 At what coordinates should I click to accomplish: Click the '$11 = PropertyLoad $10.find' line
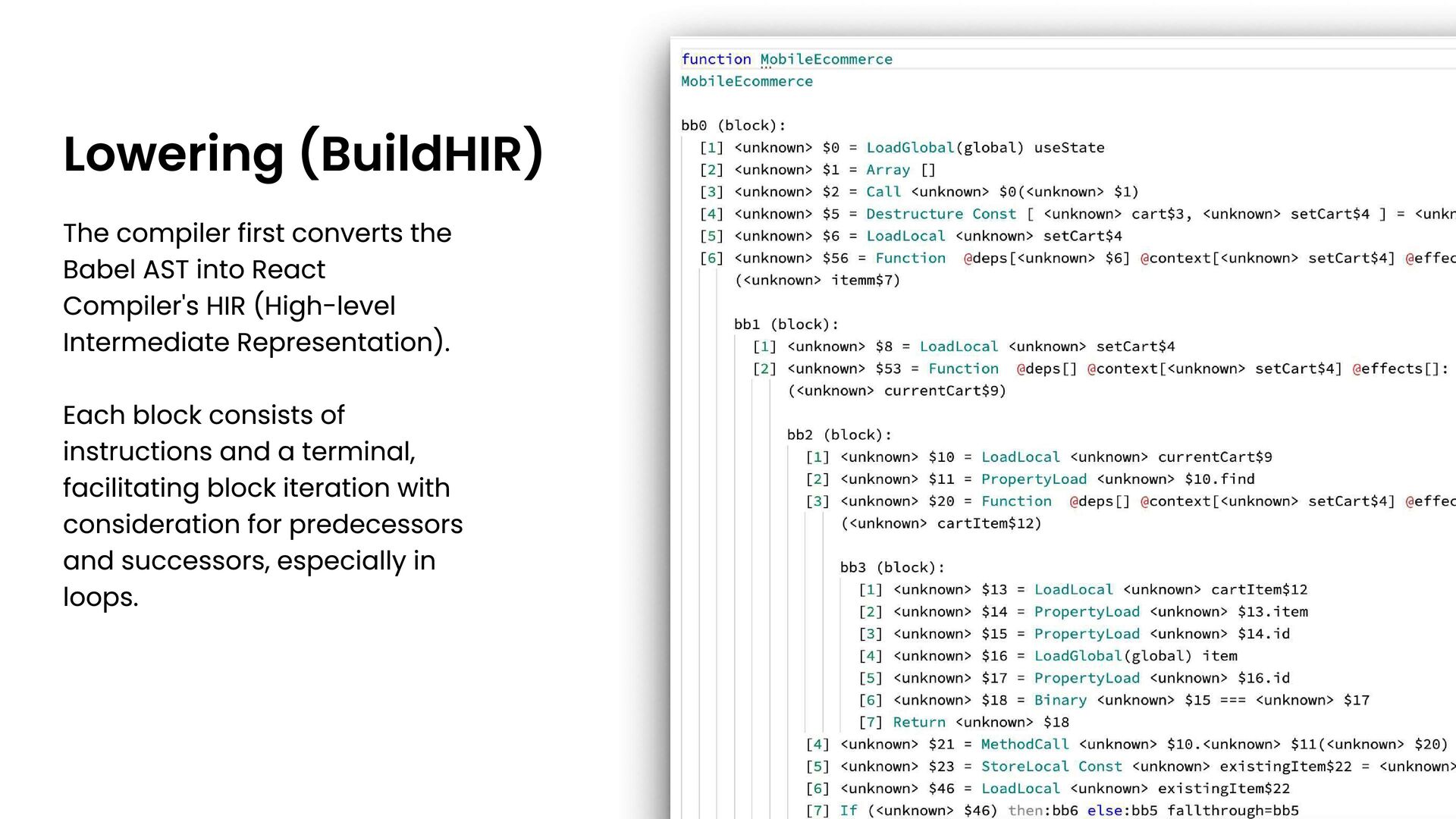[x=1030, y=479]
